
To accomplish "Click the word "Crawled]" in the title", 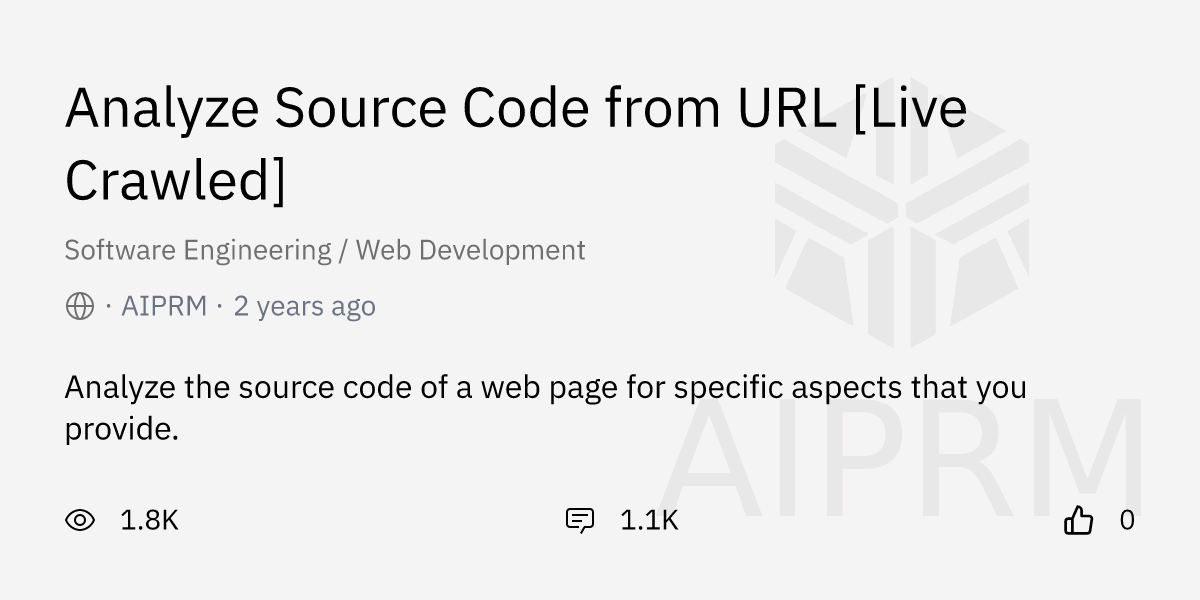I will click(x=175, y=181).
